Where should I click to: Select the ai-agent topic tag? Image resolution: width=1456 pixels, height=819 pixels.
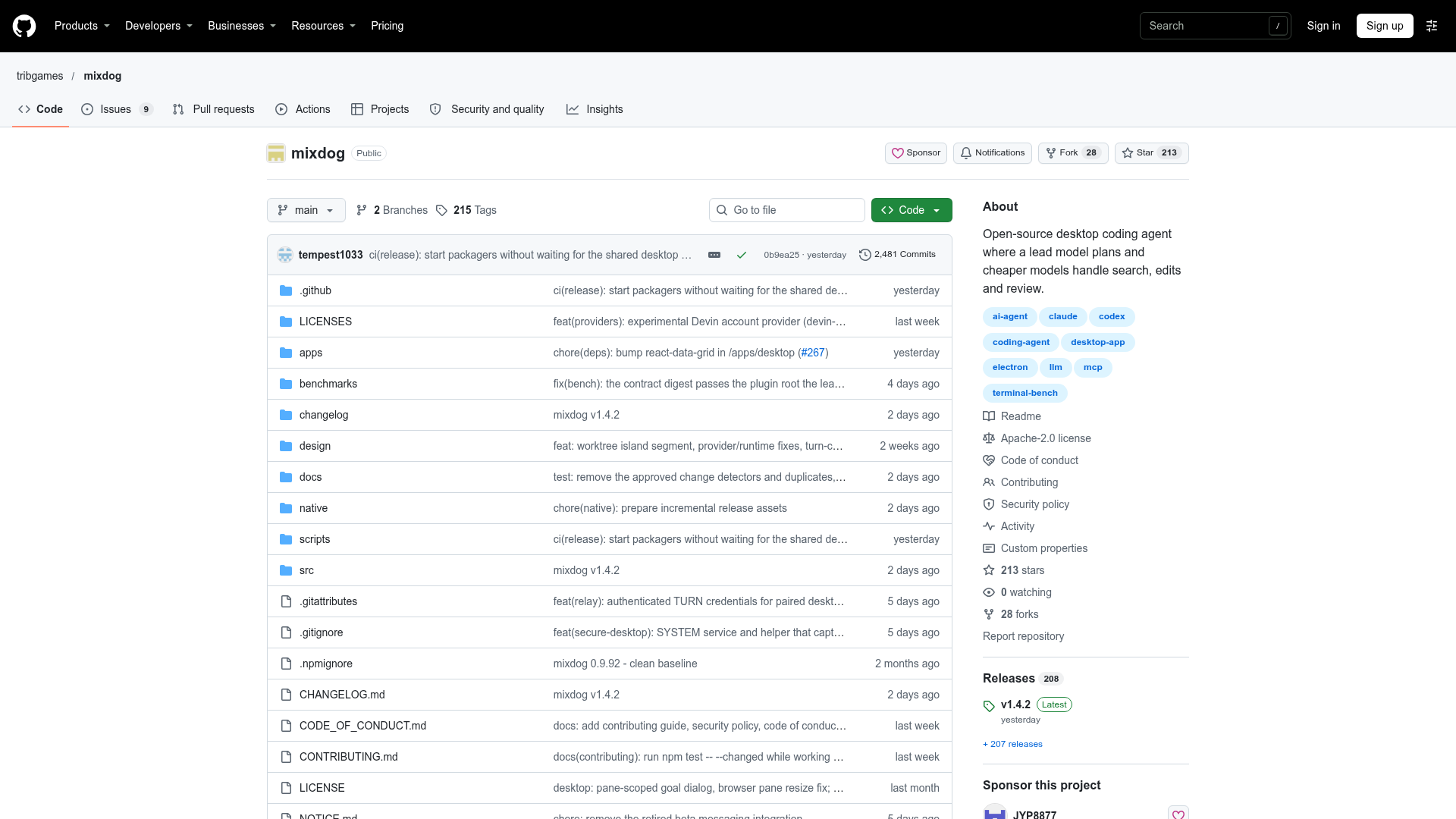click(1010, 317)
